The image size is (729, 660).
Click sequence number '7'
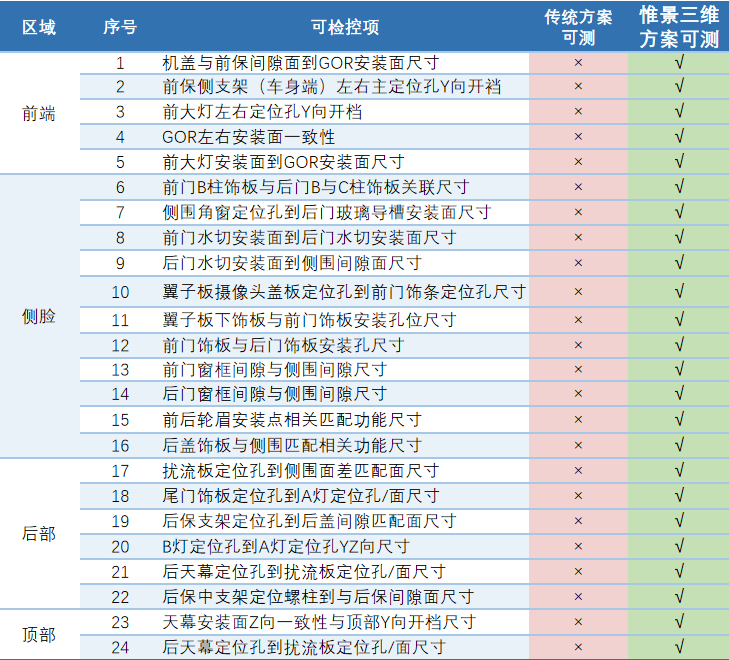pyautogui.click(x=120, y=212)
